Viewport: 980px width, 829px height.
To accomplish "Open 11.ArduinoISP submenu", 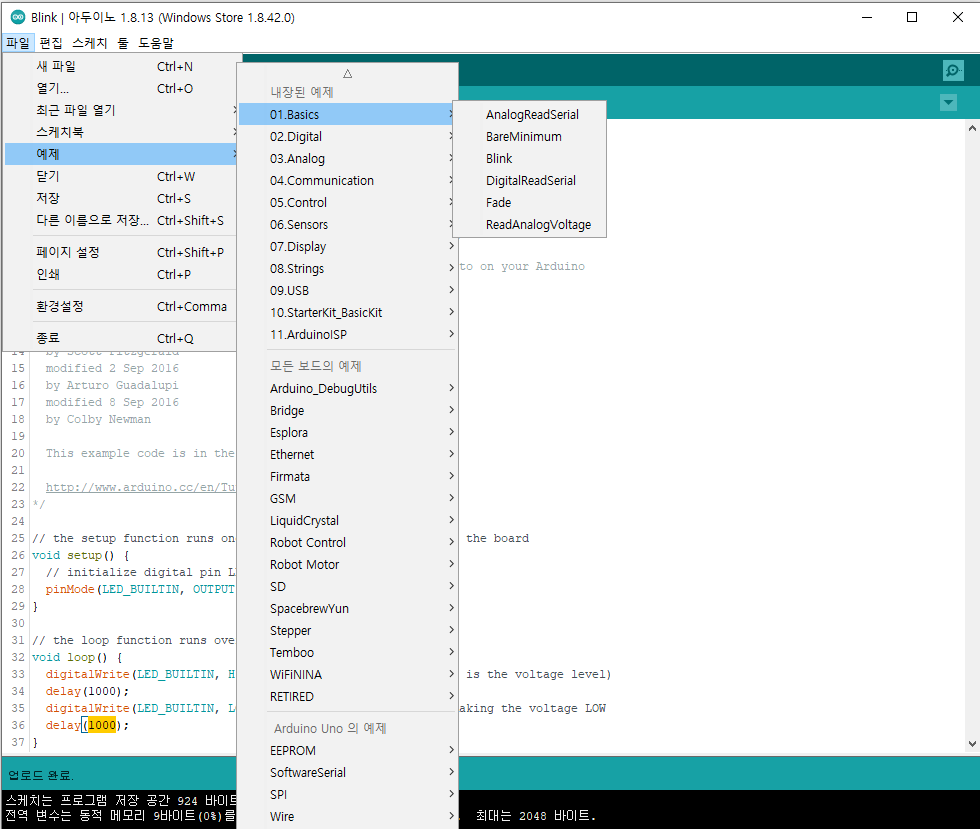I will coord(348,334).
